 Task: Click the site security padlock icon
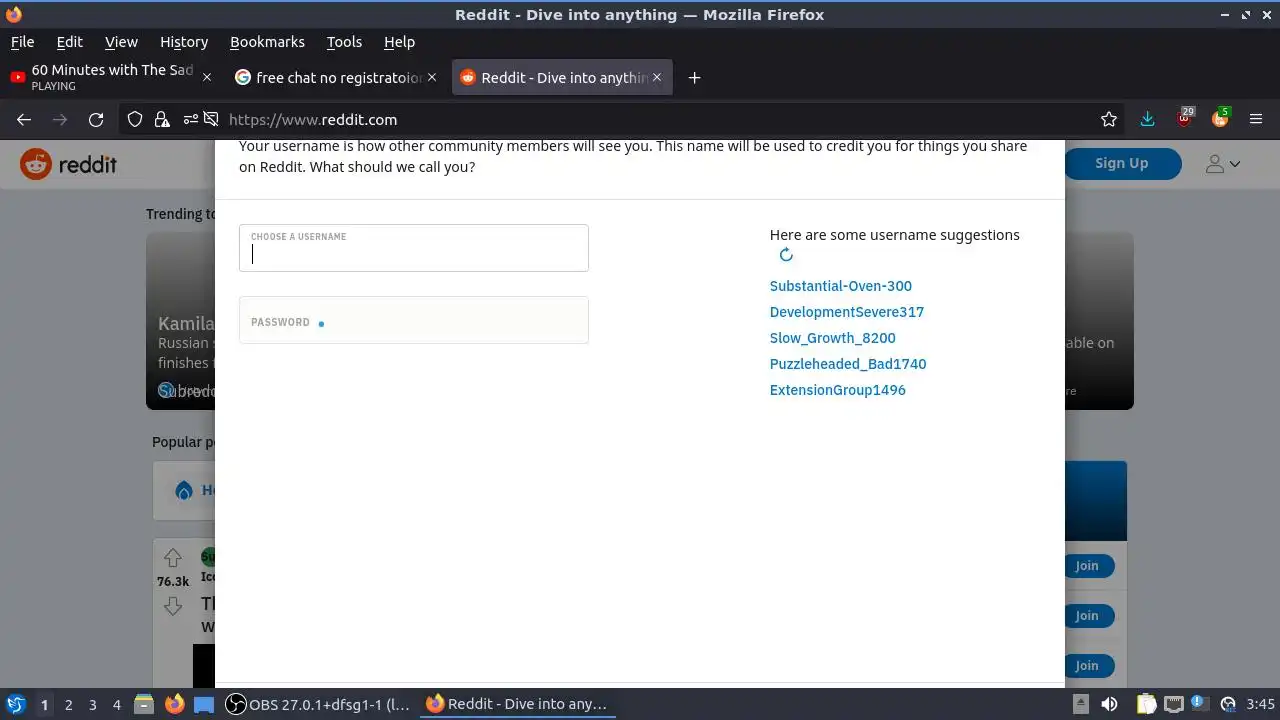coord(161,119)
